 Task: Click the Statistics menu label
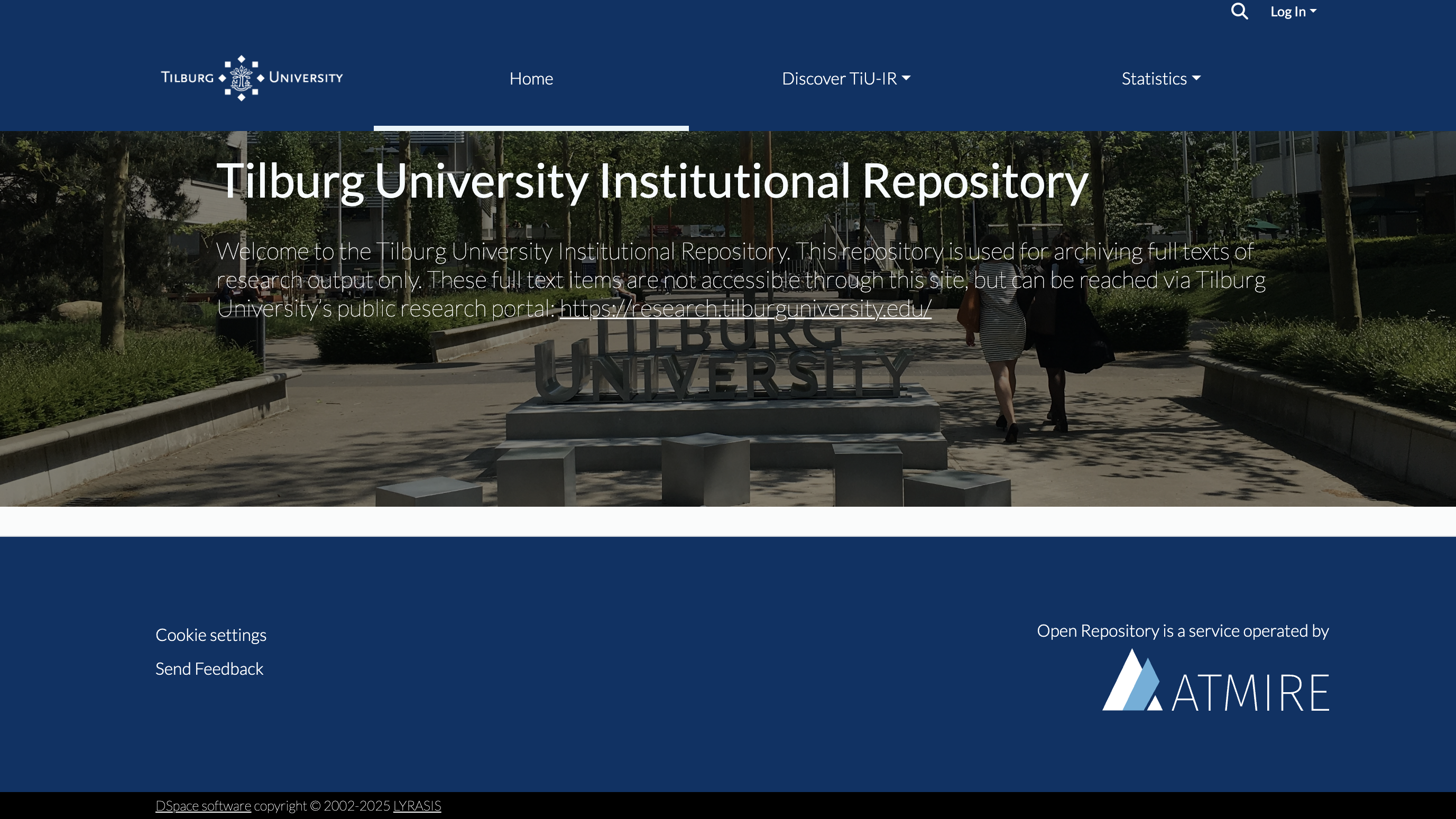(1154, 79)
